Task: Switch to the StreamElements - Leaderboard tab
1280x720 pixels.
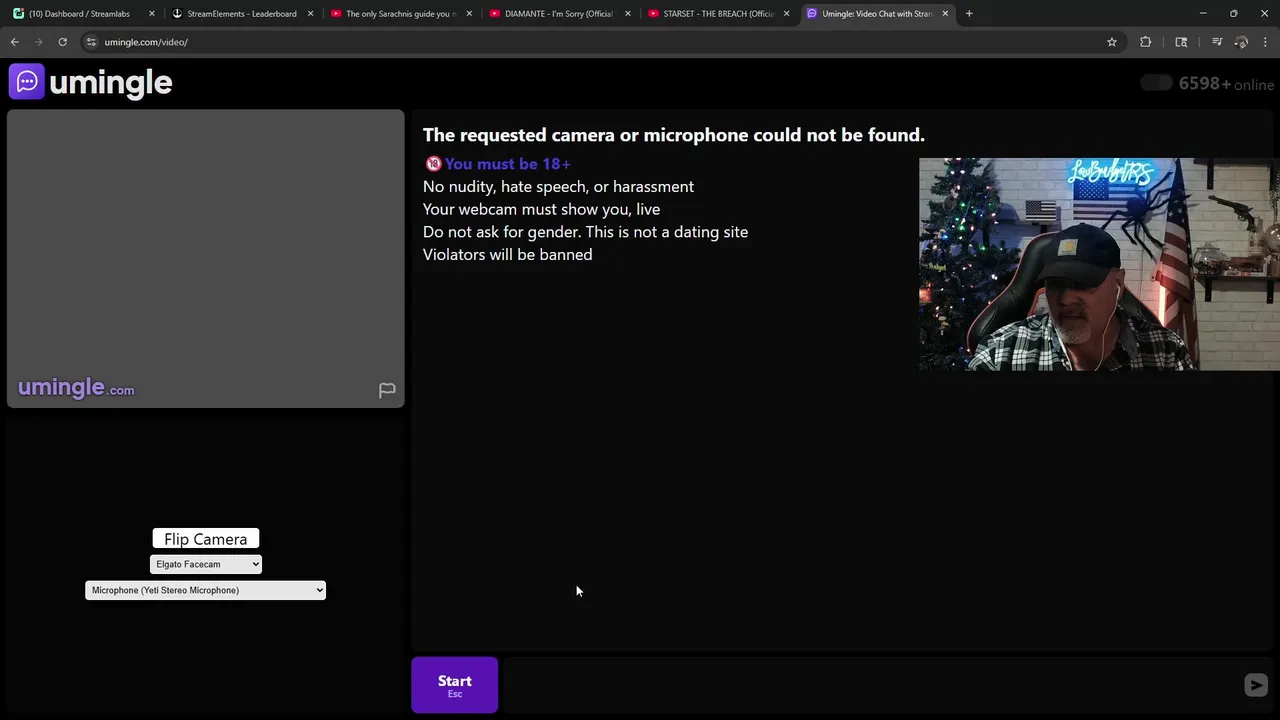Action: coord(242,14)
